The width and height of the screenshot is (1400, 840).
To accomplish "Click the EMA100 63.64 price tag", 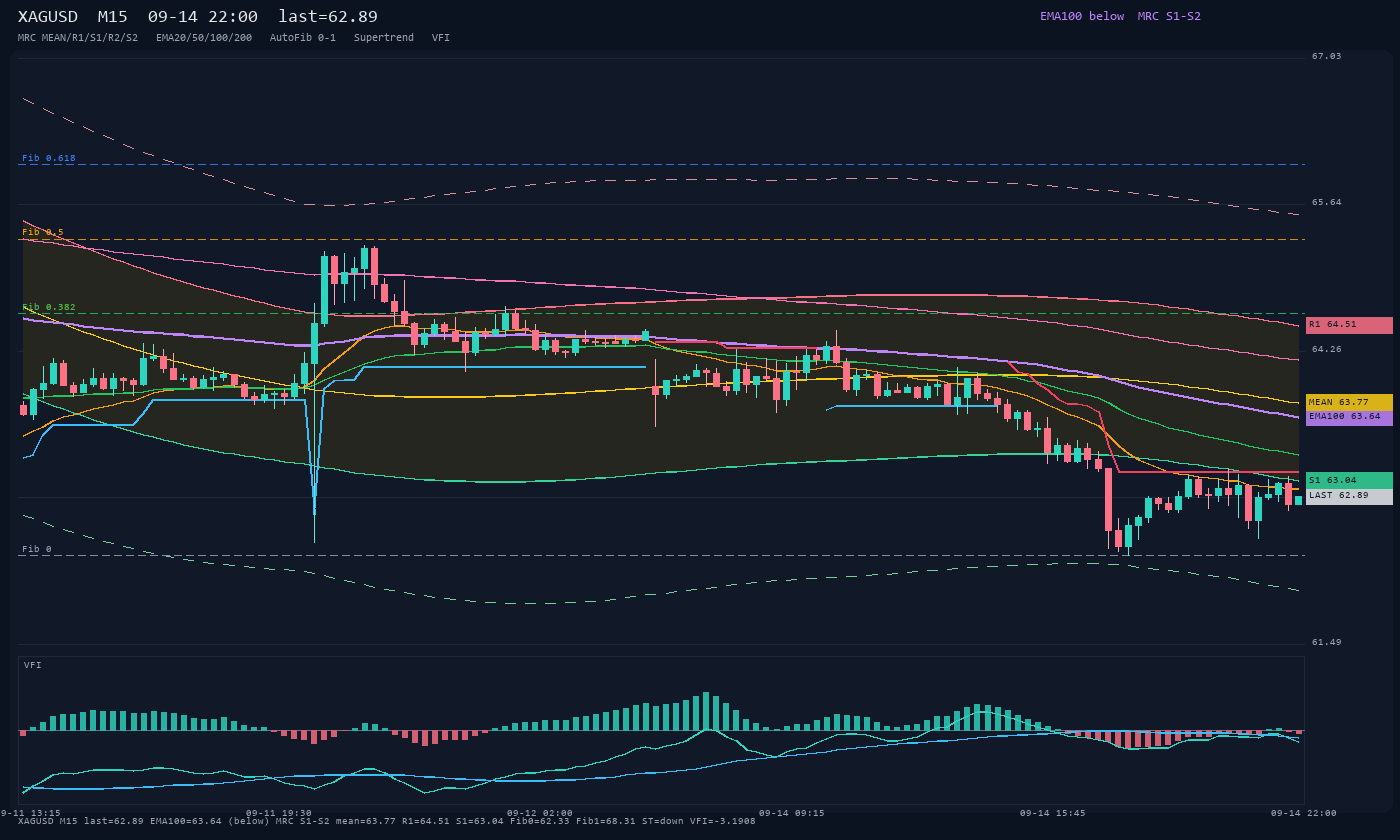I will coord(1349,417).
